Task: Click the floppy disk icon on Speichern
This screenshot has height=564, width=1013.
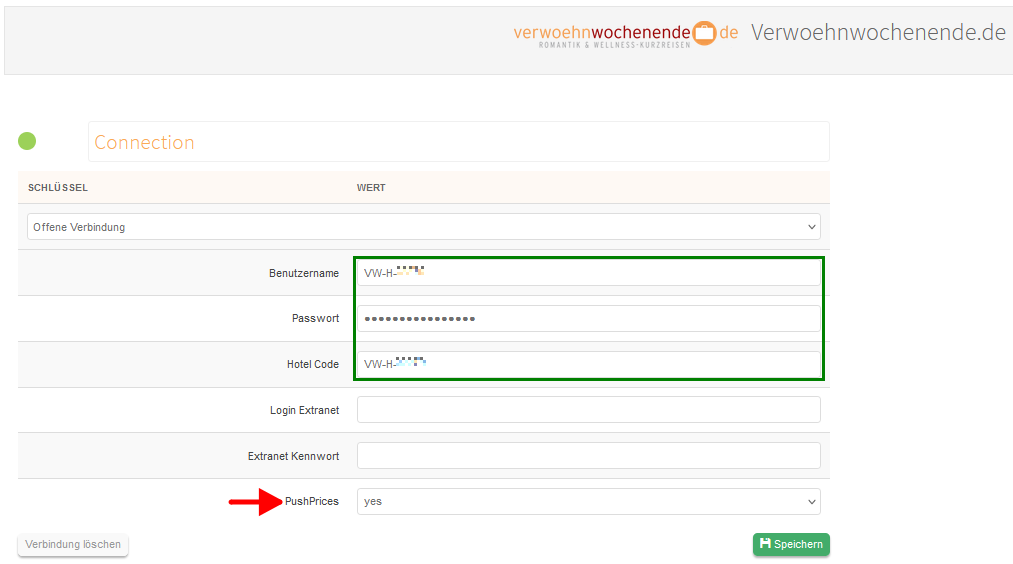Action: (765, 543)
